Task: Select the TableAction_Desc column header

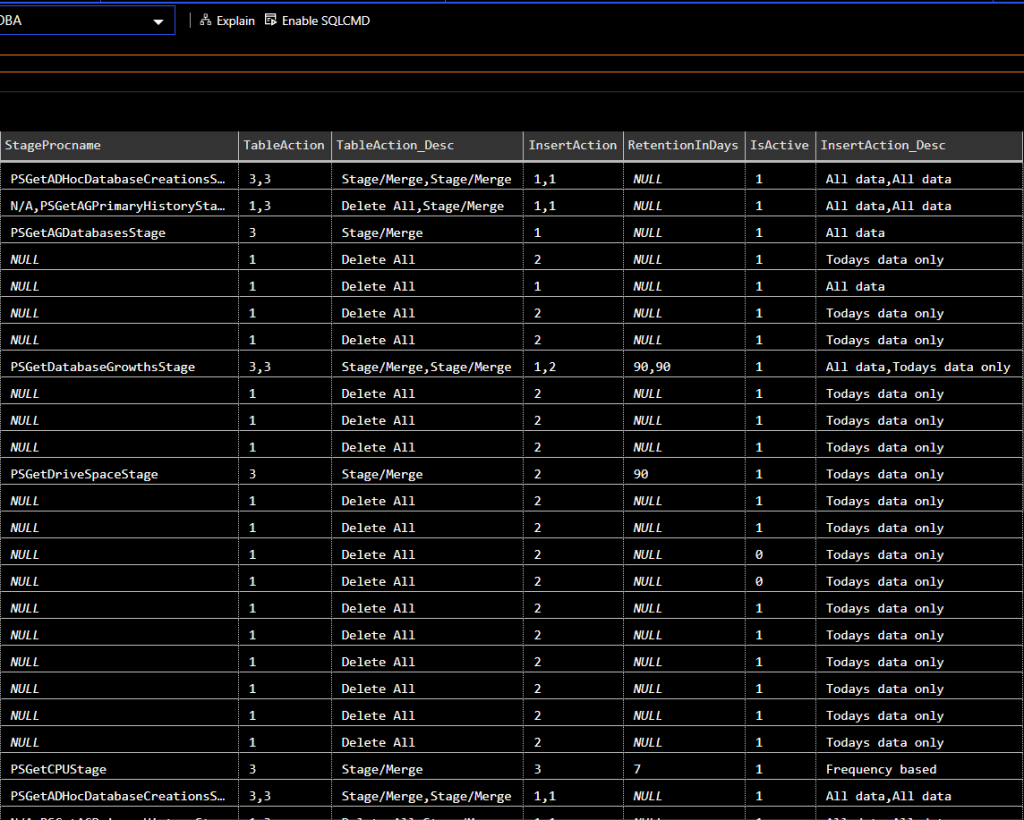Action: [x=394, y=146]
